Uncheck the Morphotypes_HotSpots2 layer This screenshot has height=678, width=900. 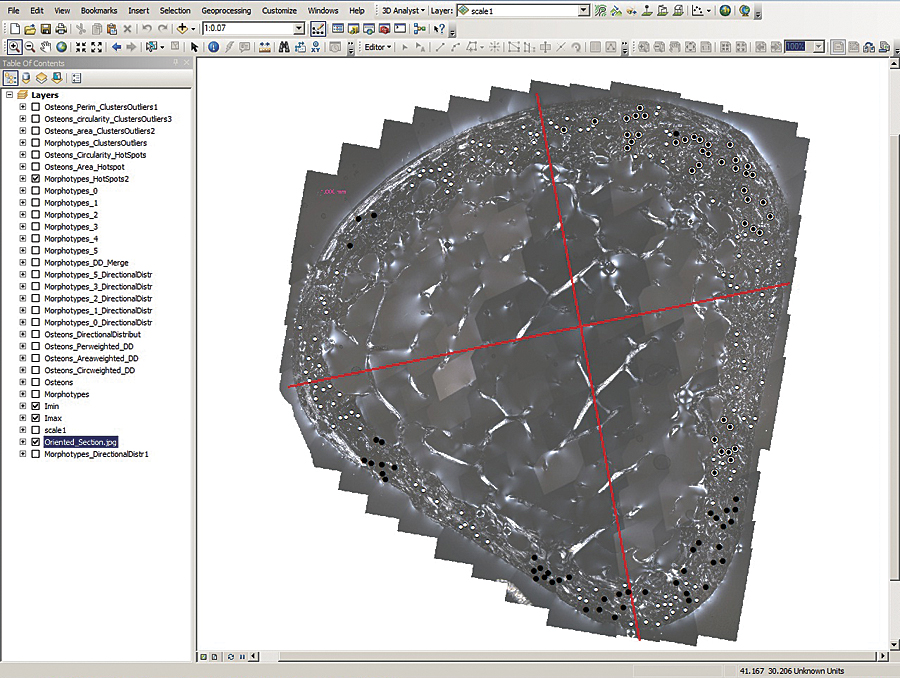36,179
